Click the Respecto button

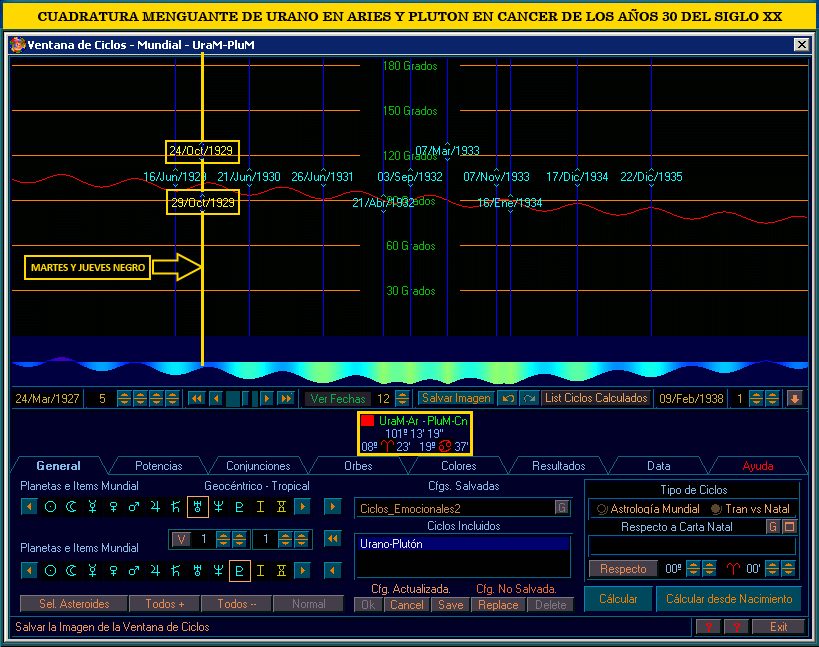[x=623, y=569]
